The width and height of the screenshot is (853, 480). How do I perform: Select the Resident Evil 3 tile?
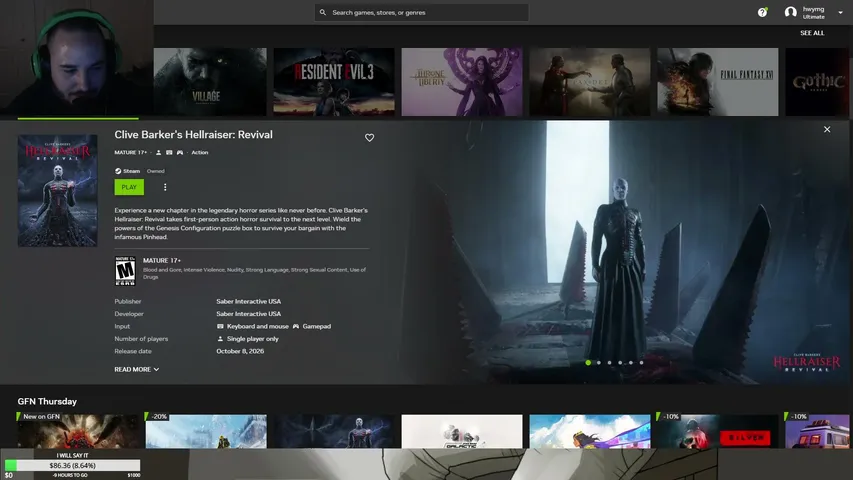tap(334, 82)
